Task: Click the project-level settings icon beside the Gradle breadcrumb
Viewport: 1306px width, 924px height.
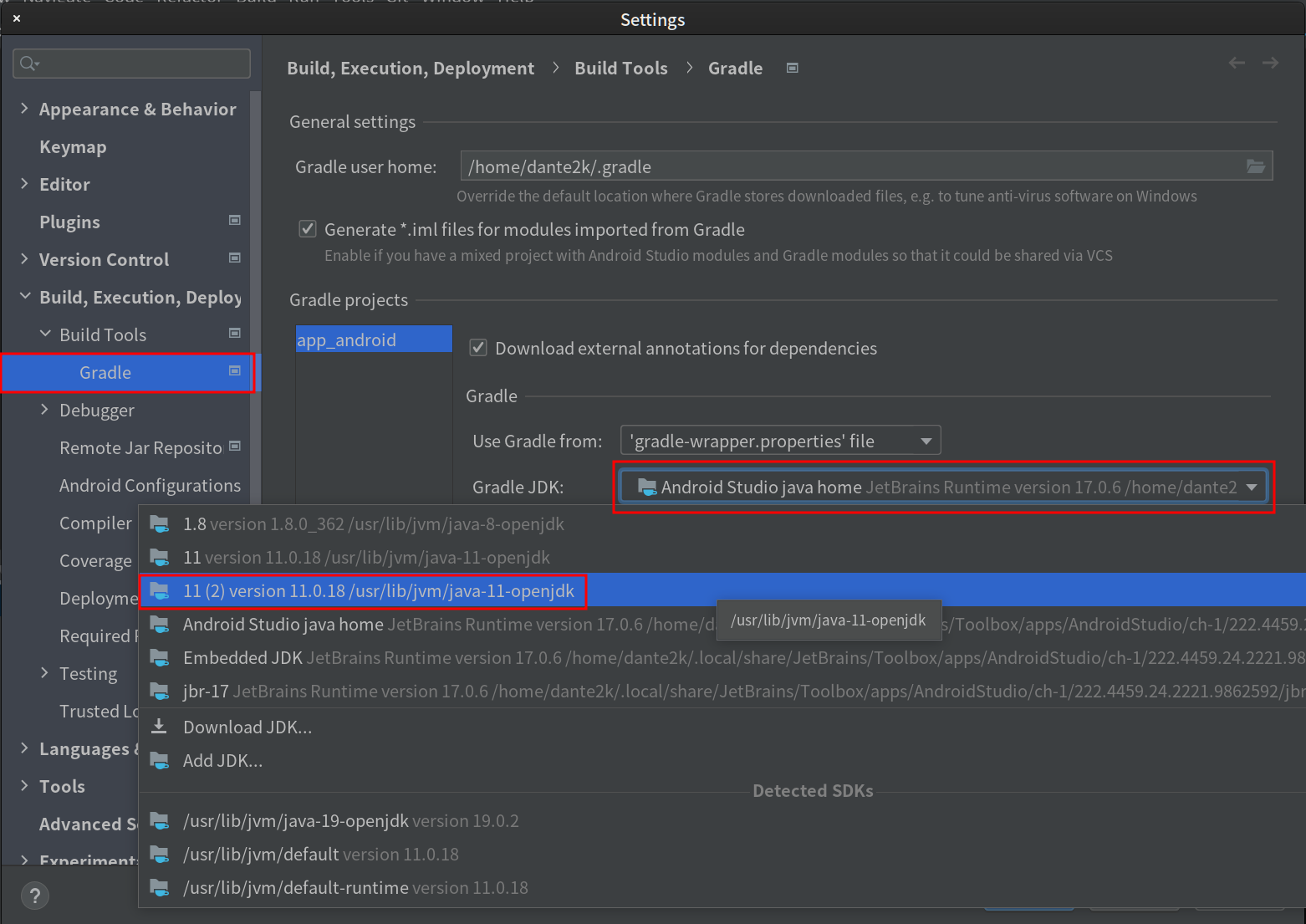Action: click(793, 68)
